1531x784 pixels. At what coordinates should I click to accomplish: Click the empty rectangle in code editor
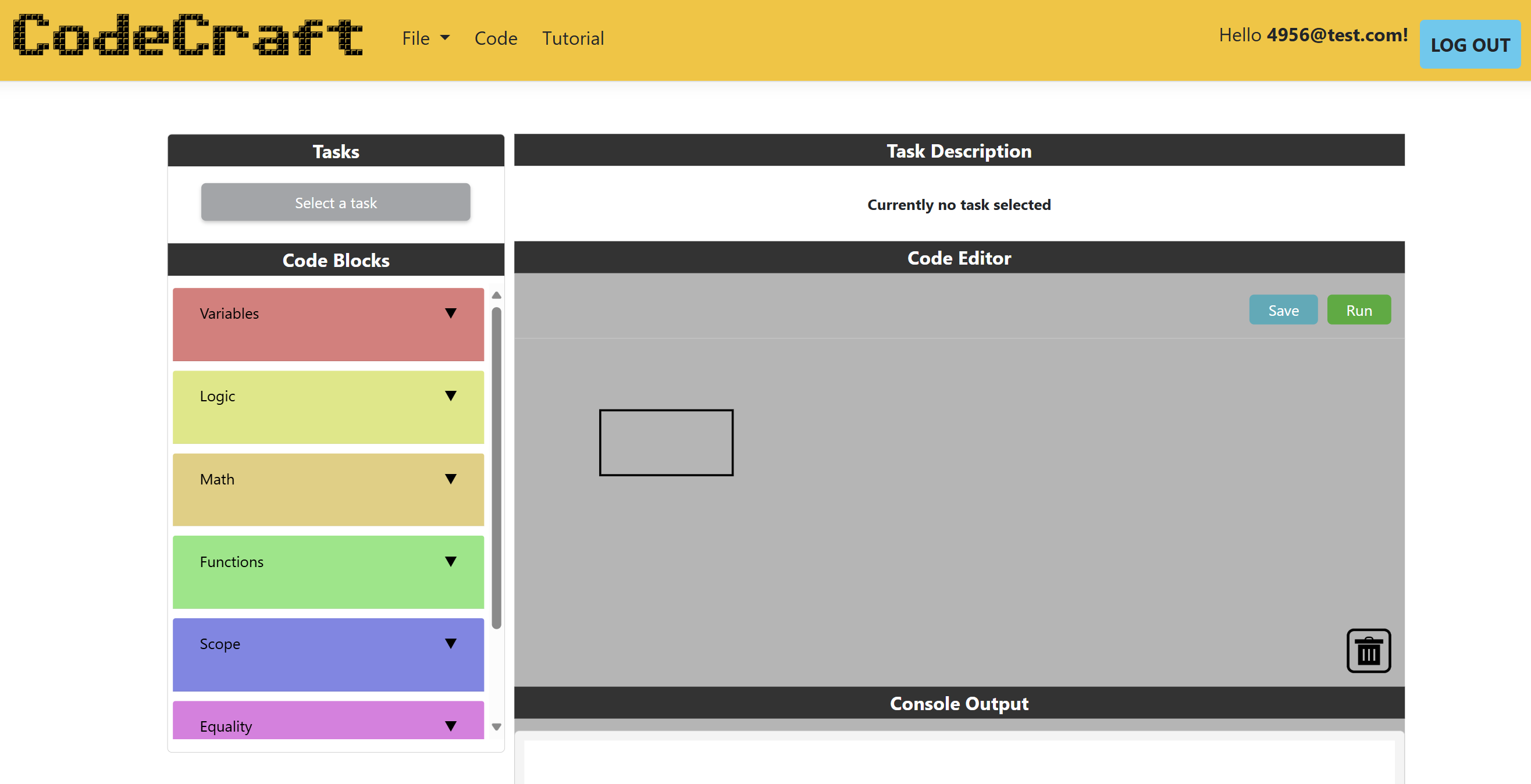665,442
